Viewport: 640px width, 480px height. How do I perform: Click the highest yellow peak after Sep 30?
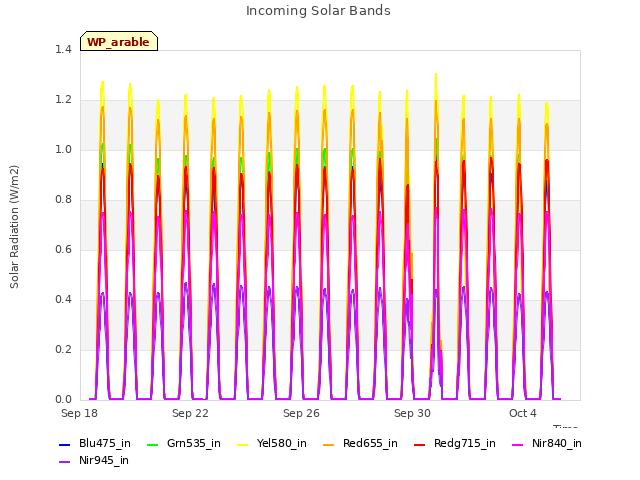coord(436,75)
